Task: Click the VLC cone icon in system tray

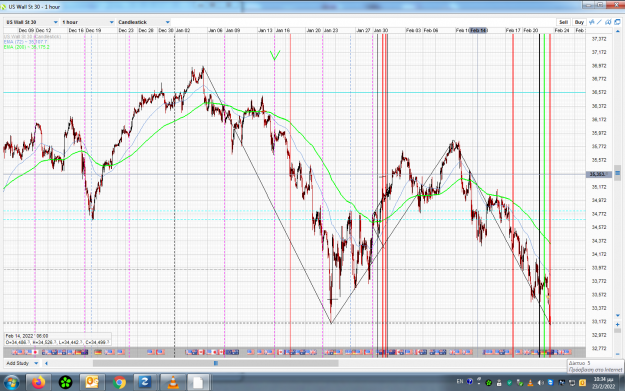Action: click(x=530, y=383)
